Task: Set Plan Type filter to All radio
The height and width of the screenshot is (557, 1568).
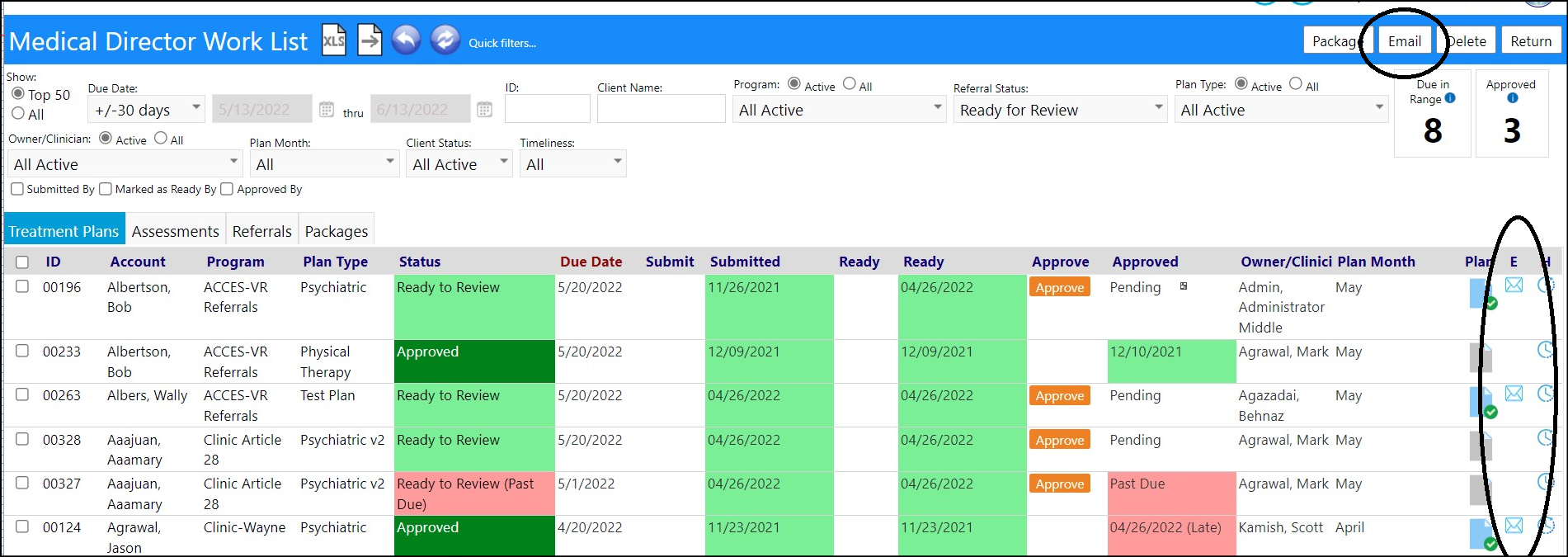Action: tap(1296, 83)
